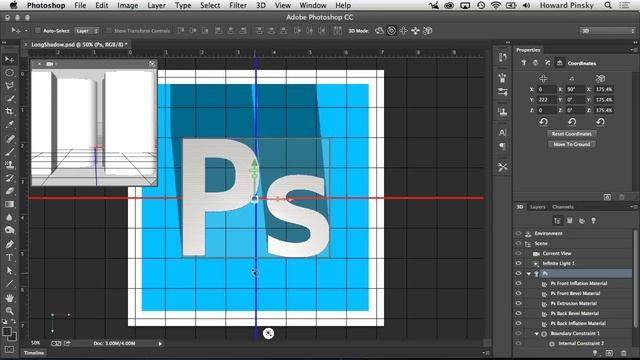Open the status bar info arrow
Image resolution: width=640 pixels, height=360 pixels.
pyautogui.click(x=160, y=344)
